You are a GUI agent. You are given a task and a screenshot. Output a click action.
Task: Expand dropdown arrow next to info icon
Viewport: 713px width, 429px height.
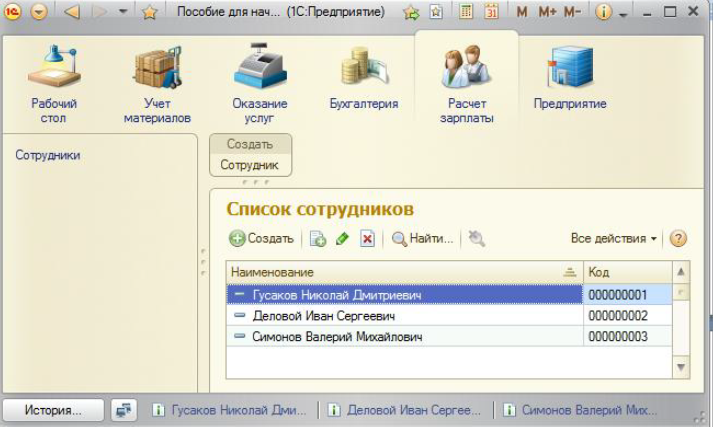pos(623,15)
